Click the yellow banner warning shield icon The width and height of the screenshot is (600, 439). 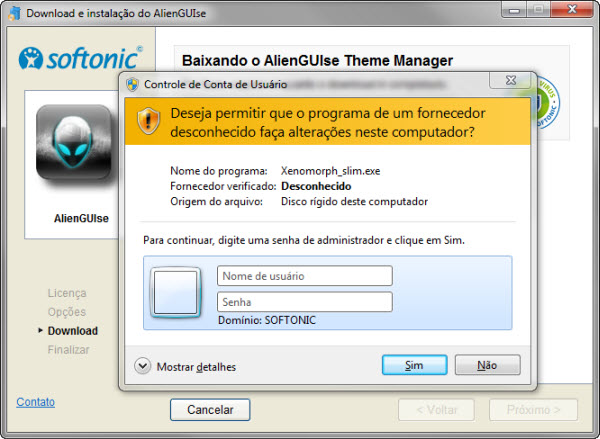pyautogui.click(x=147, y=120)
